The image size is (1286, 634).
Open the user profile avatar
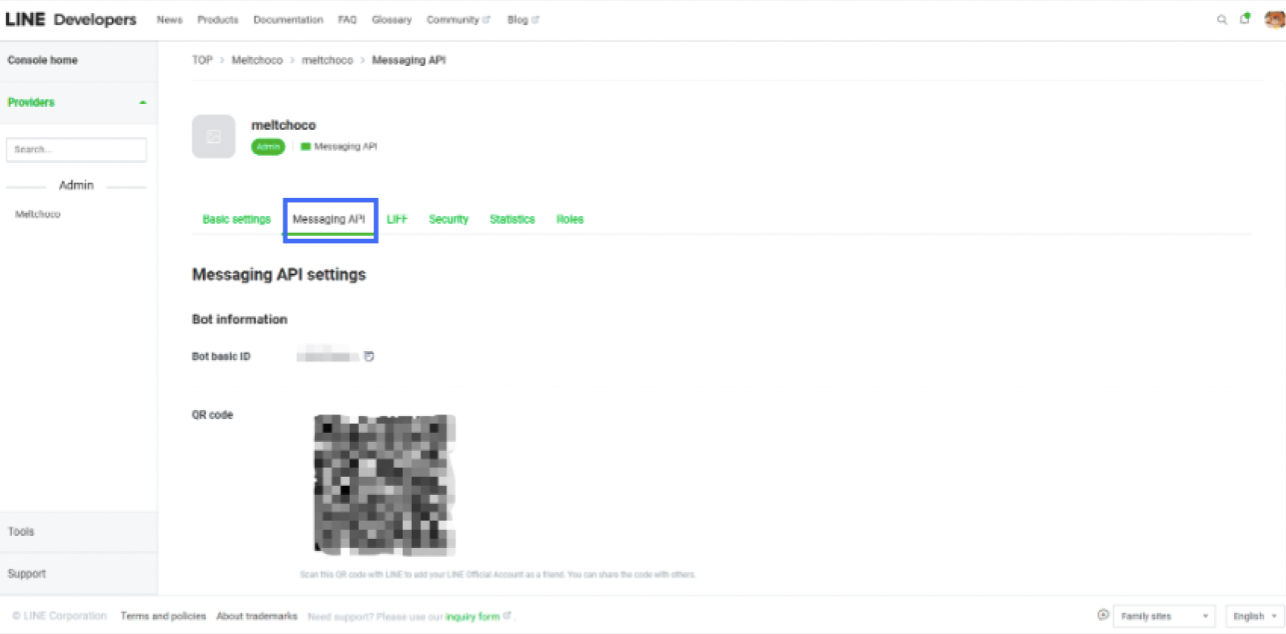(x=1274, y=19)
